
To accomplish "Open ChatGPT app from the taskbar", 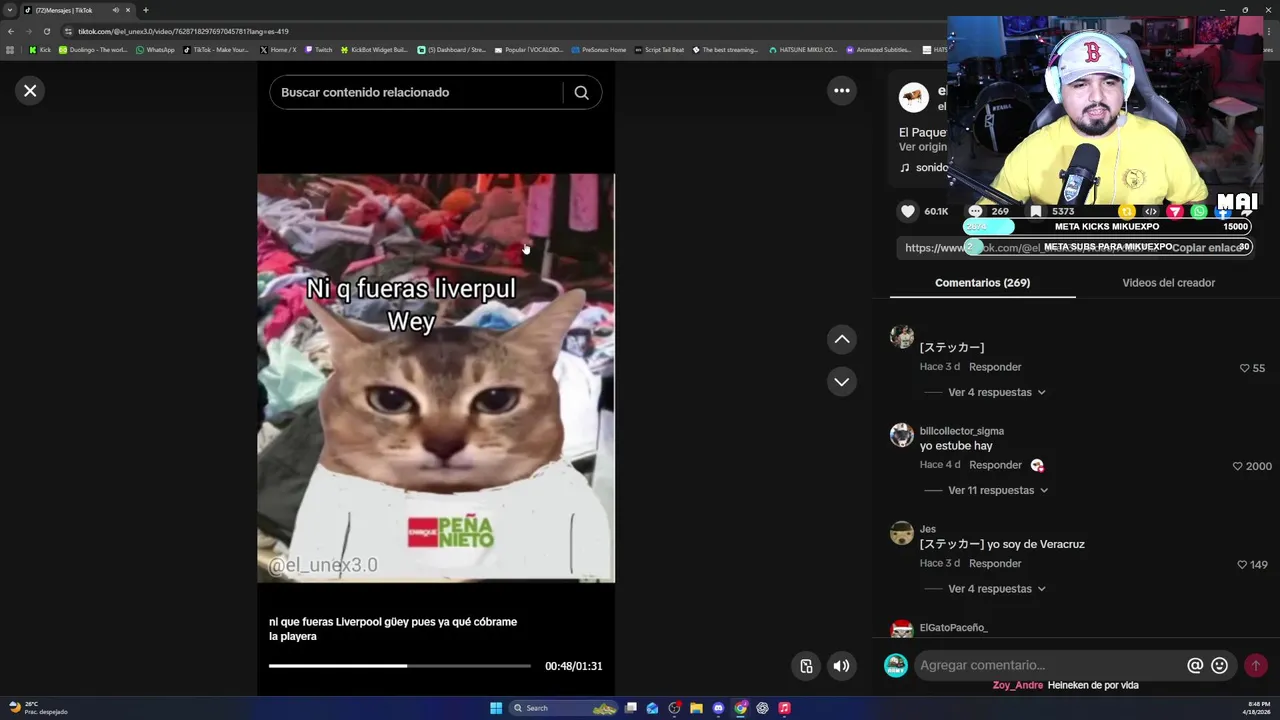I will (762, 708).
